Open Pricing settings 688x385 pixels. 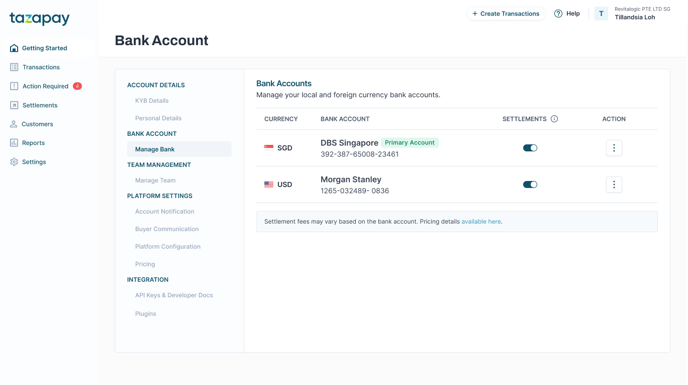tap(145, 264)
